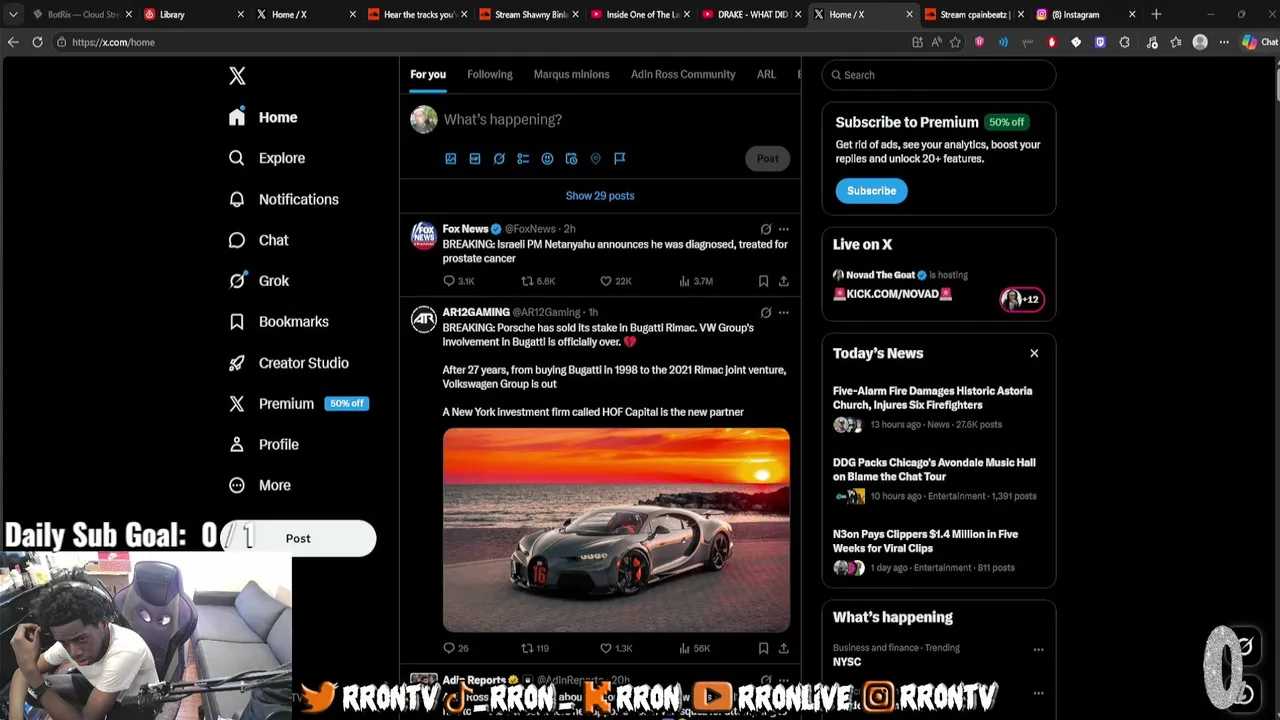Screen dimensions: 1280x720
Task: Reply to the AR12GAMING post
Action: click(456, 648)
